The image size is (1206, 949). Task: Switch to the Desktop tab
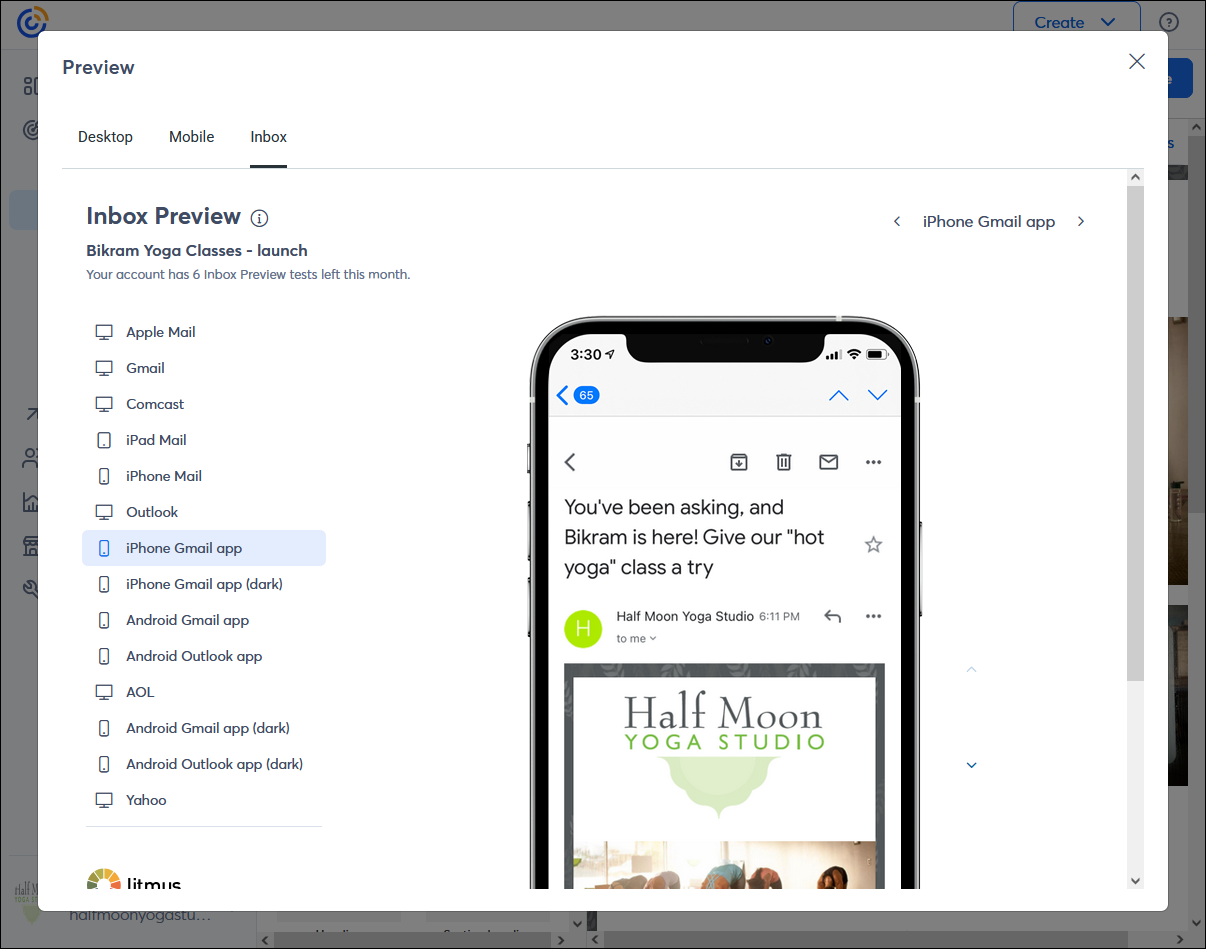tap(105, 137)
